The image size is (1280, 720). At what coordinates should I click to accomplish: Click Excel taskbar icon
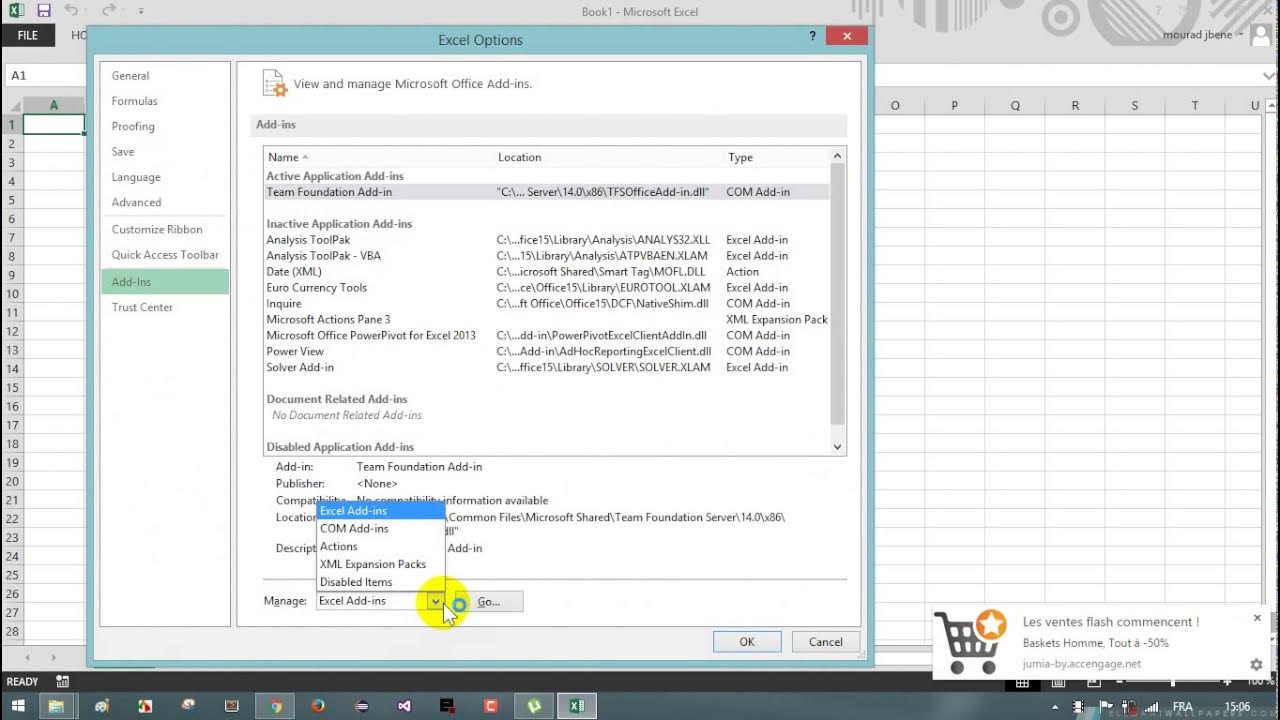coord(576,706)
